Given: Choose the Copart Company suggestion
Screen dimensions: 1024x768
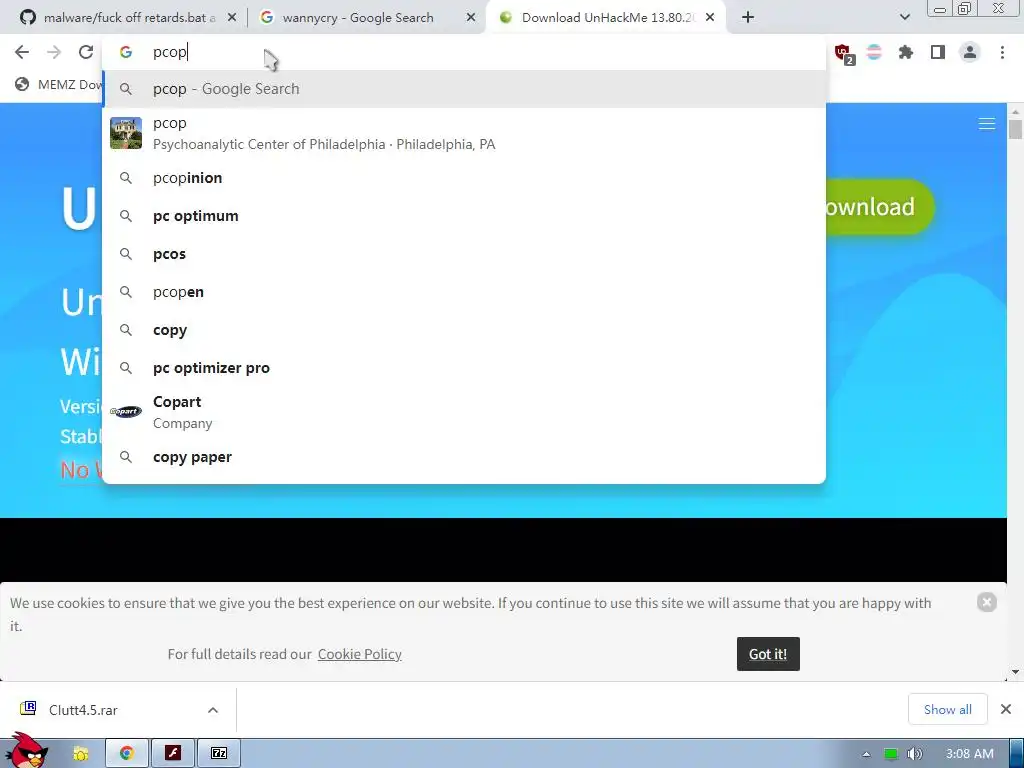Looking at the screenshot, I should [x=464, y=412].
